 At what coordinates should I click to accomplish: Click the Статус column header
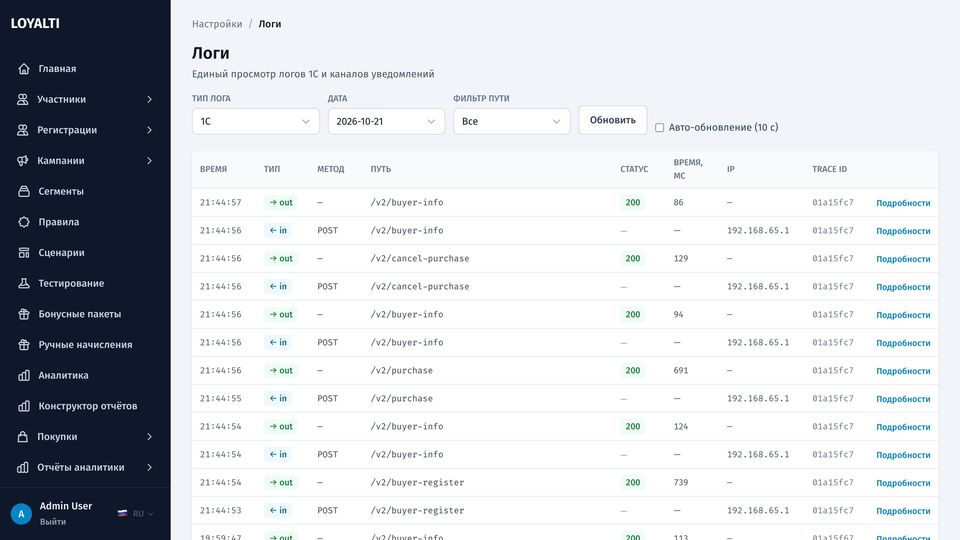pos(634,169)
